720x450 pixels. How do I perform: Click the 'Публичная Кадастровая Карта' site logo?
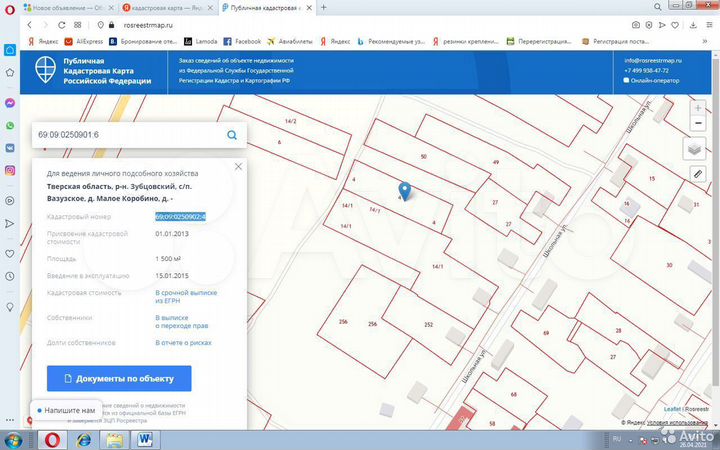click(x=93, y=71)
